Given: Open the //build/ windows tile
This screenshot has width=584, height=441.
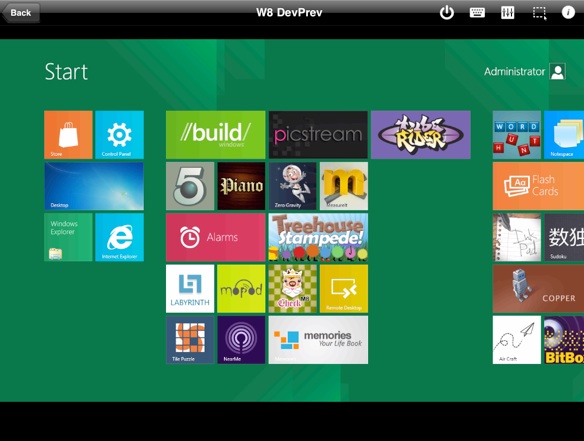Looking at the screenshot, I should pyautogui.click(x=216, y=135).
